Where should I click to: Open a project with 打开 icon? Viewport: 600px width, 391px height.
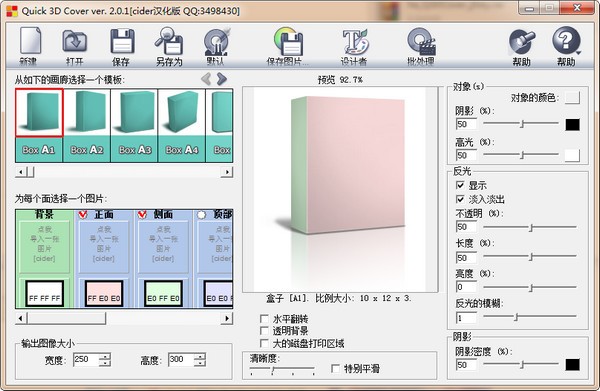point(75,46)
